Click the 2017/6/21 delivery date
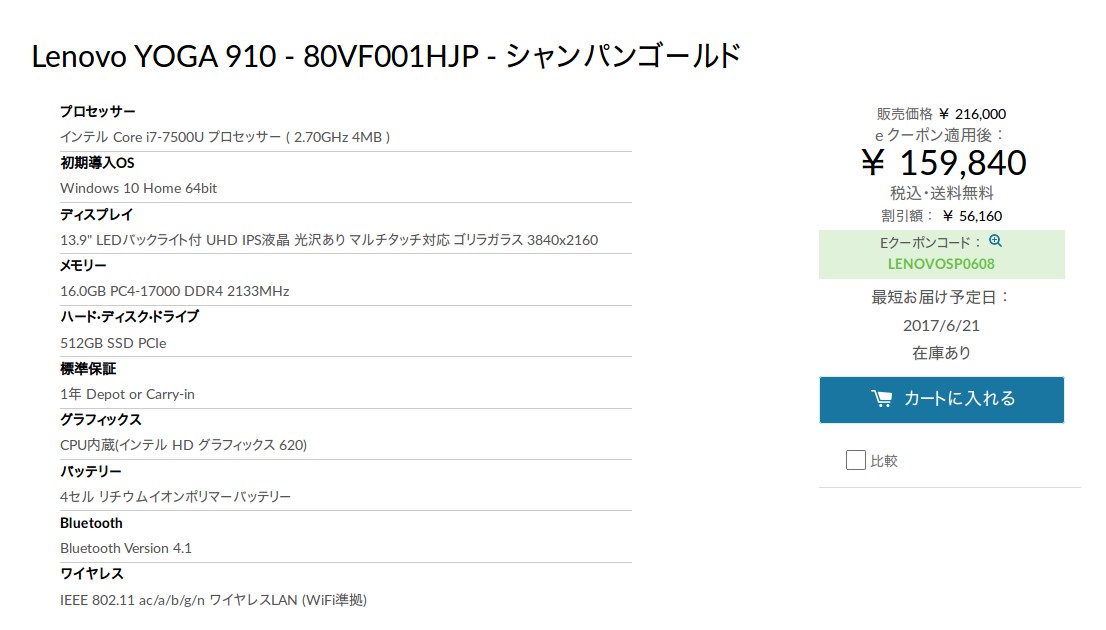Screen dimensions: 1106x630 coord(941,325)
